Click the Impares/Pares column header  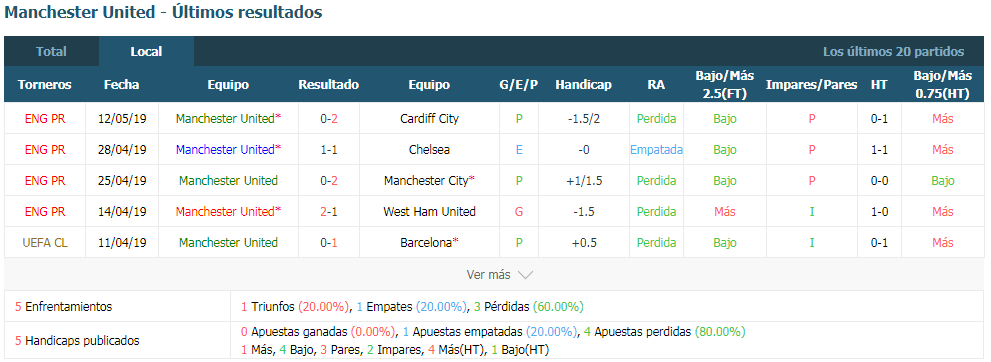(x=812, y=85)
